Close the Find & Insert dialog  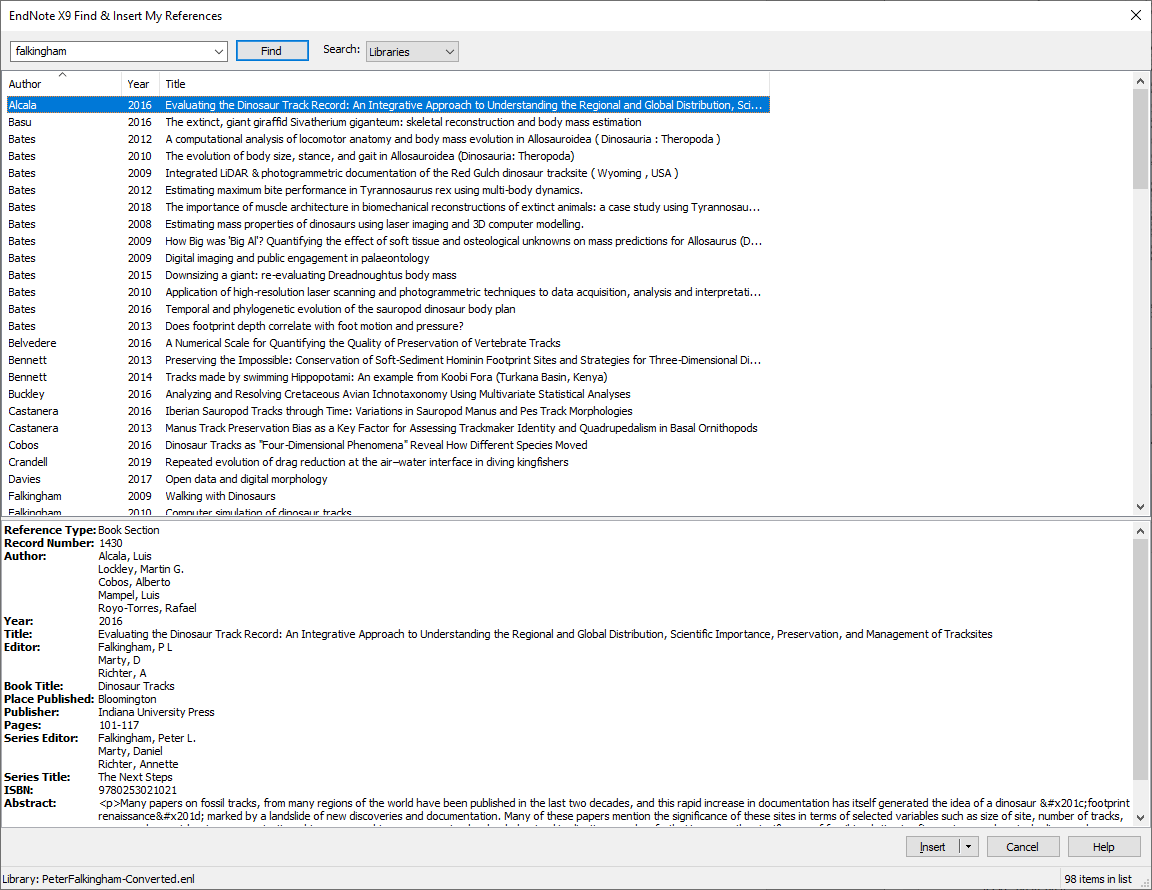[1135, 15]
